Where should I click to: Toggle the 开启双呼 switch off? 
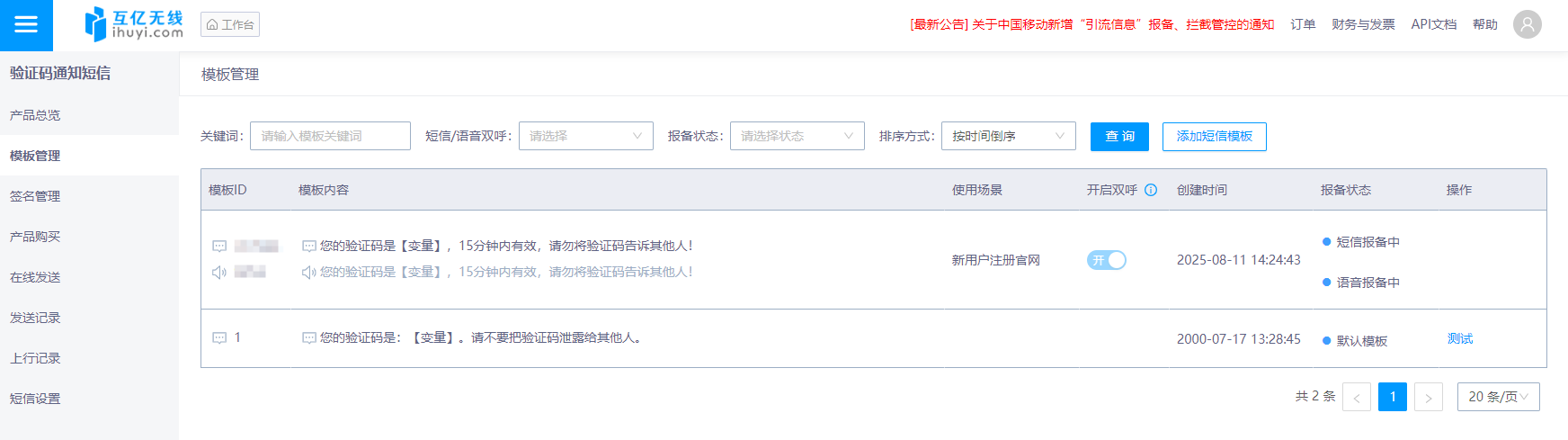[x=1106, y=260]
